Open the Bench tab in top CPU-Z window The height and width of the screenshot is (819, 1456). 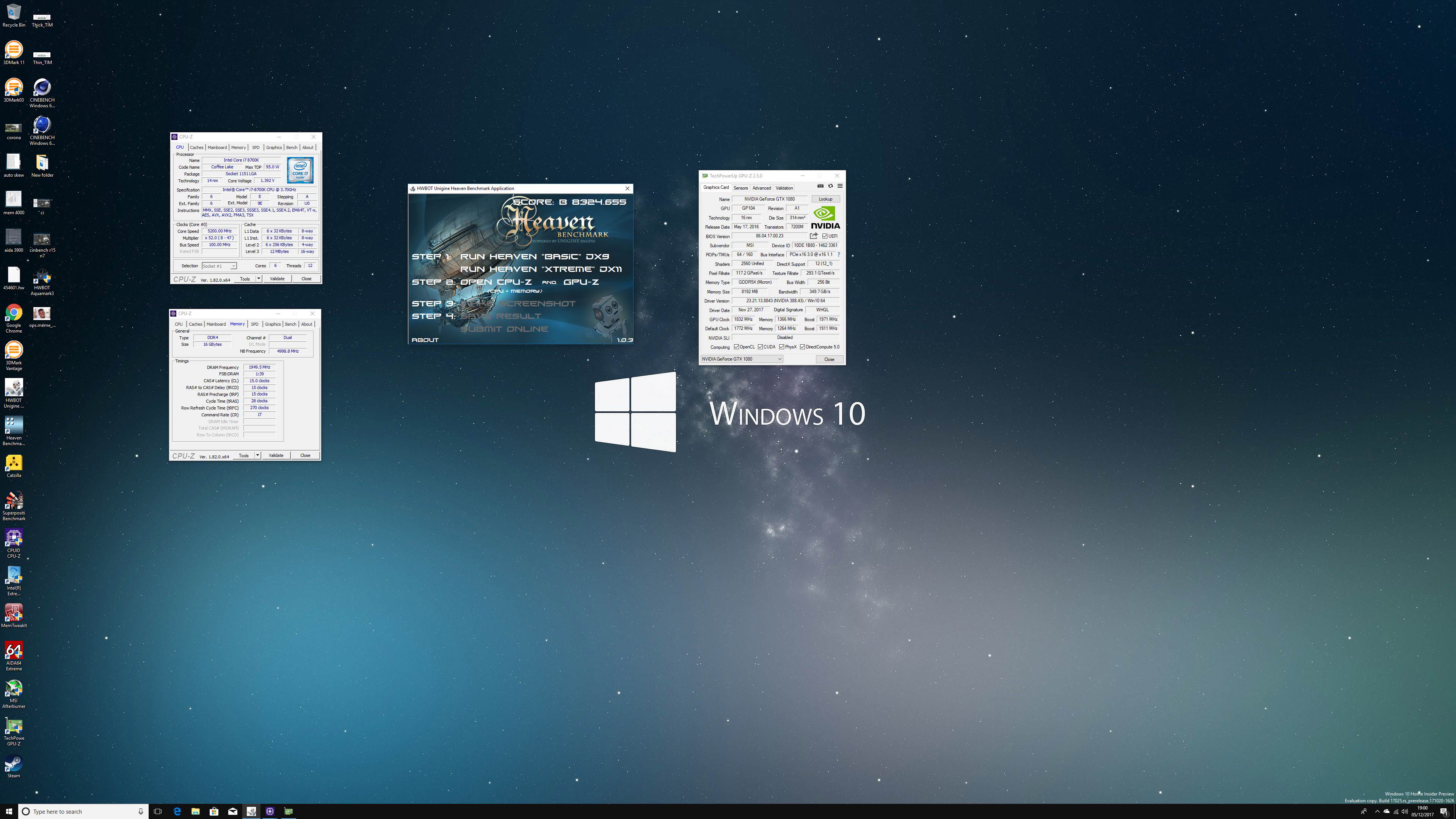292,147
